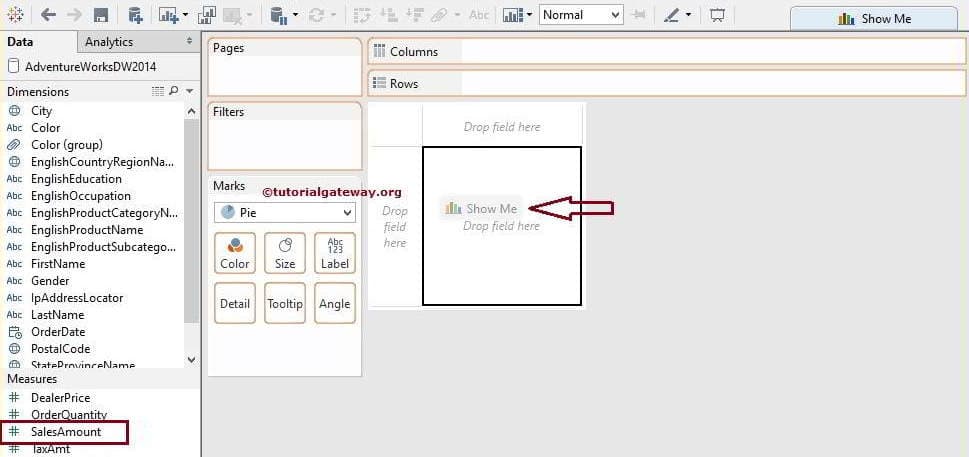Click the Label card in Marks
The image size is (969, 457).
click(335, 253)
